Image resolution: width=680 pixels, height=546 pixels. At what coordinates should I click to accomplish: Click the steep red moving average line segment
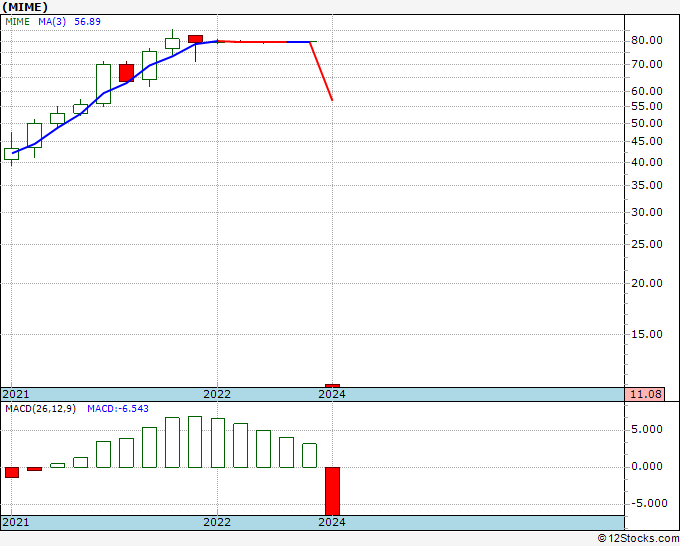click(x=321, y=71)
